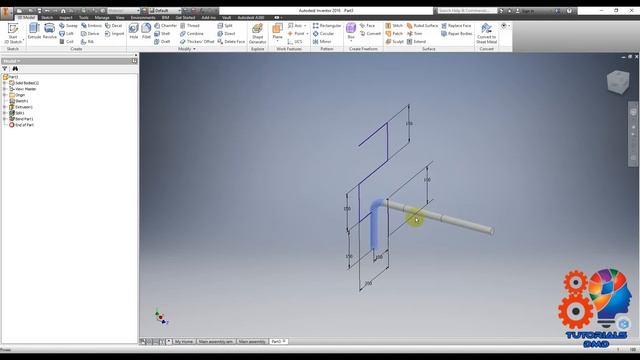Choose the Coil feature
The width and height of the screenshot is (640, 360).
pos(67,42)
